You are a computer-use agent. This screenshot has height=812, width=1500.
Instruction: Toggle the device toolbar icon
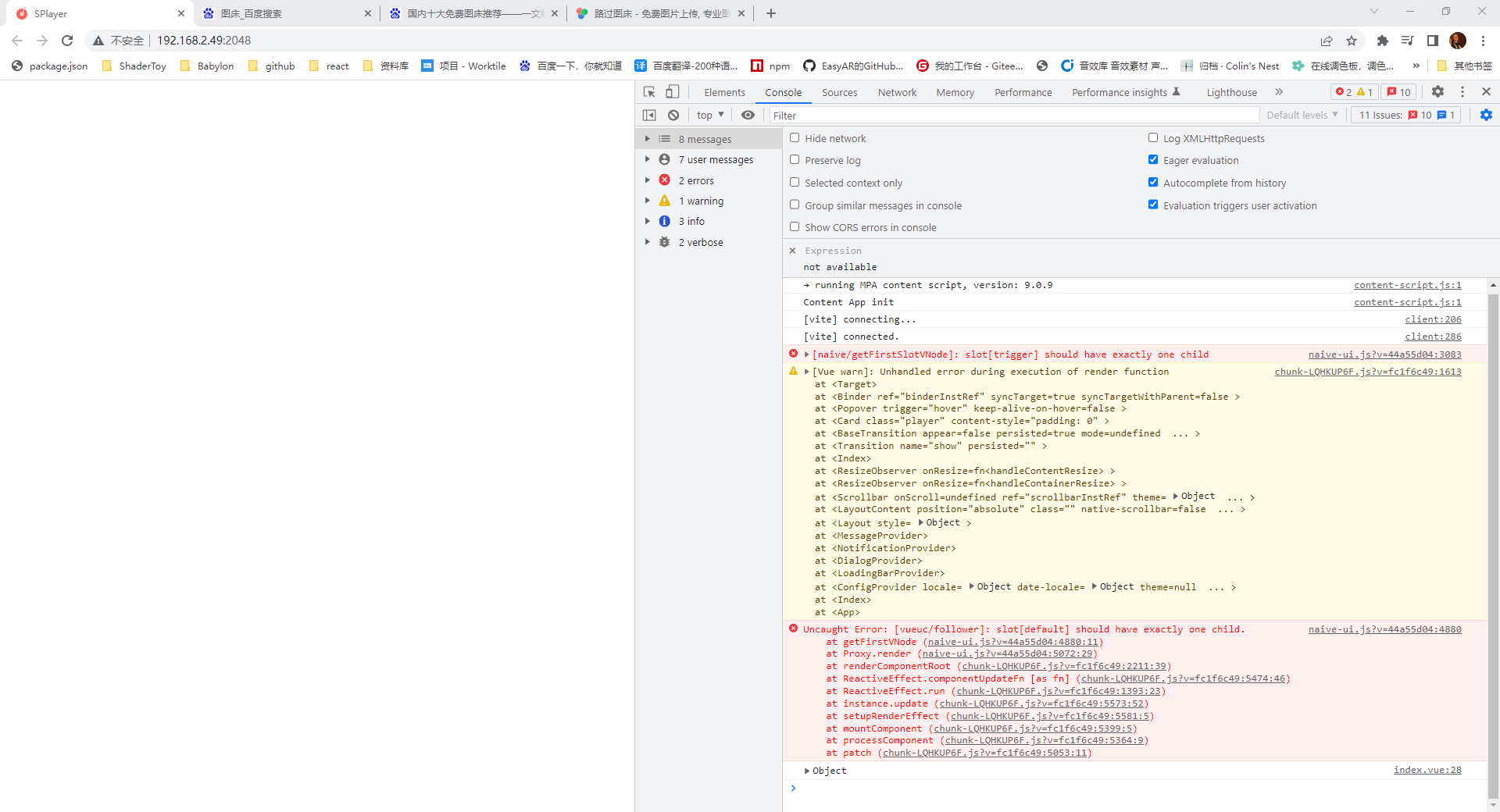[672, 92]
